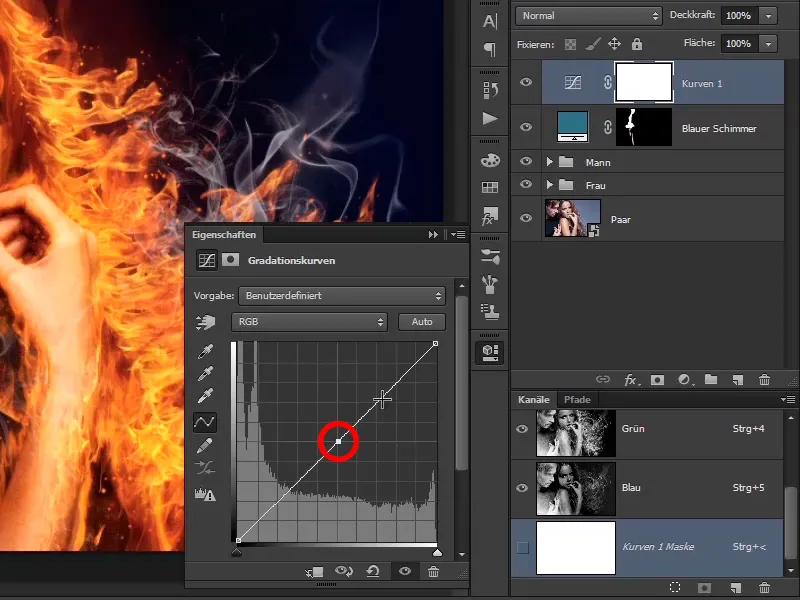The image size is (800, 600).
Task: Add a layer style with fx button
Action: (x=632, y=380)
